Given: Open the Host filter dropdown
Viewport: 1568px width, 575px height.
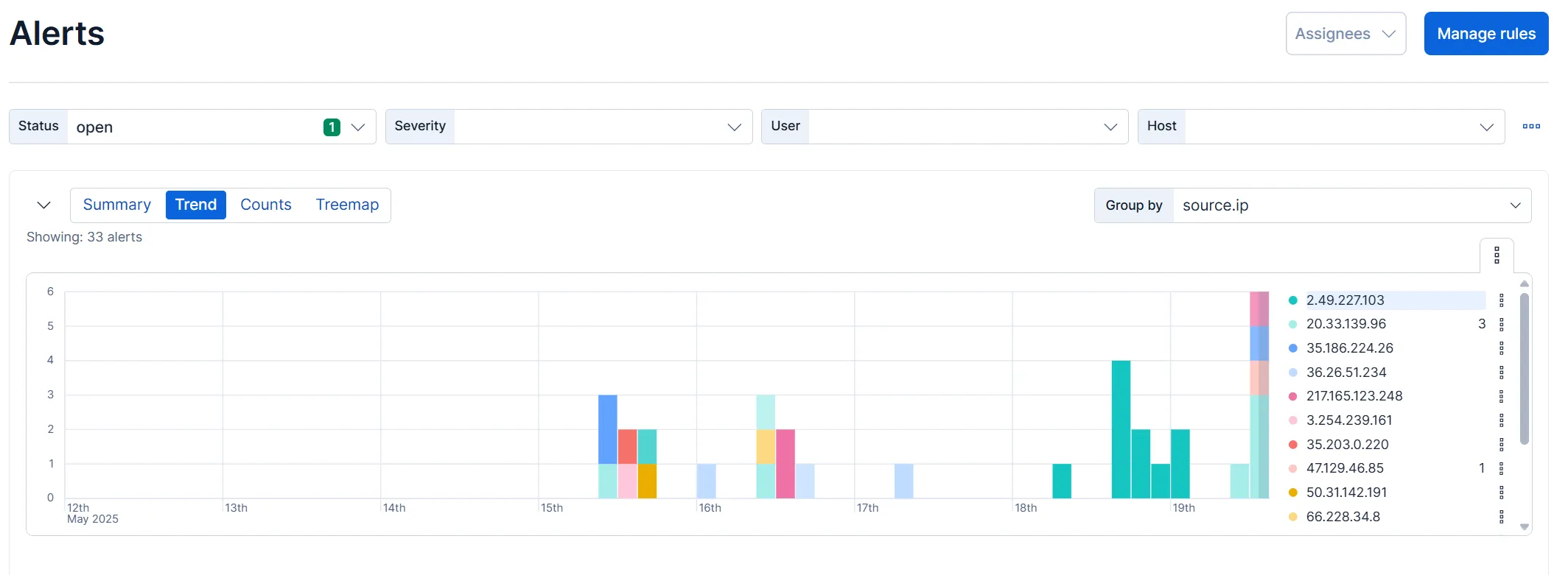Looking at the screenshot, I should (1321, 127).
